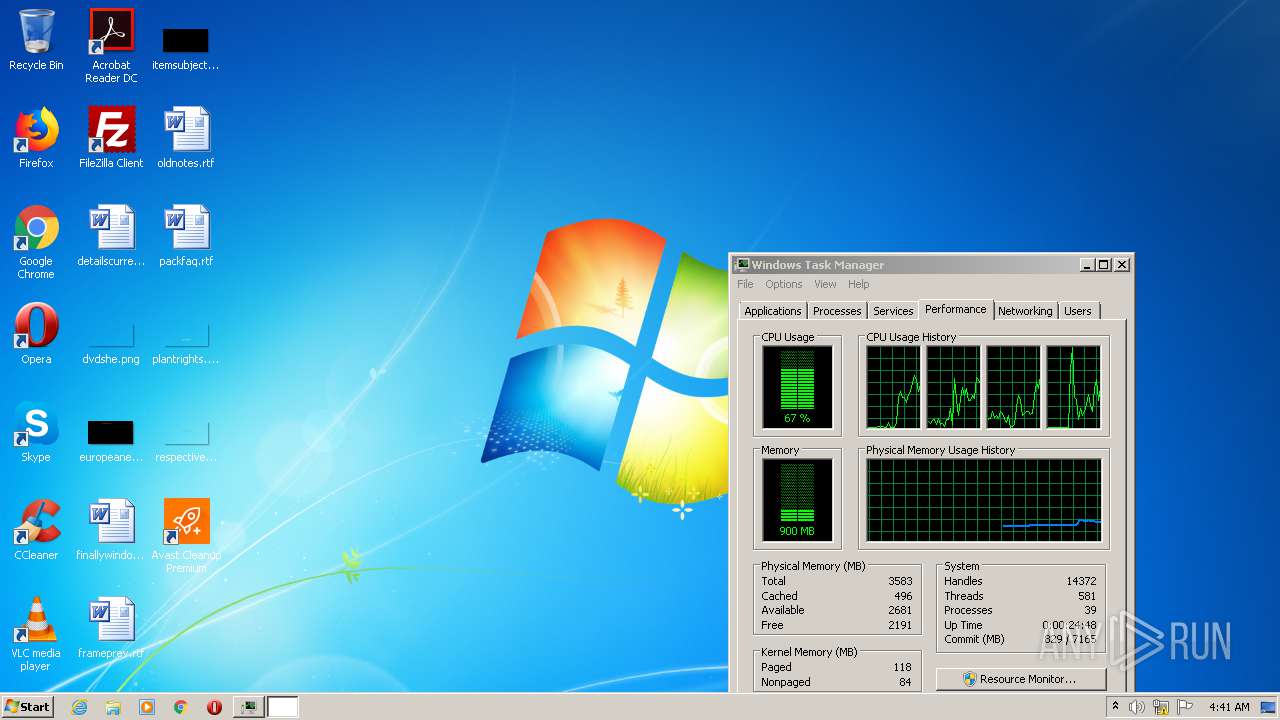Launch the FileZilla Client shortcut
Viewport: 1280px width, 720px height.
pyautogui.click(x=111, y=138)
